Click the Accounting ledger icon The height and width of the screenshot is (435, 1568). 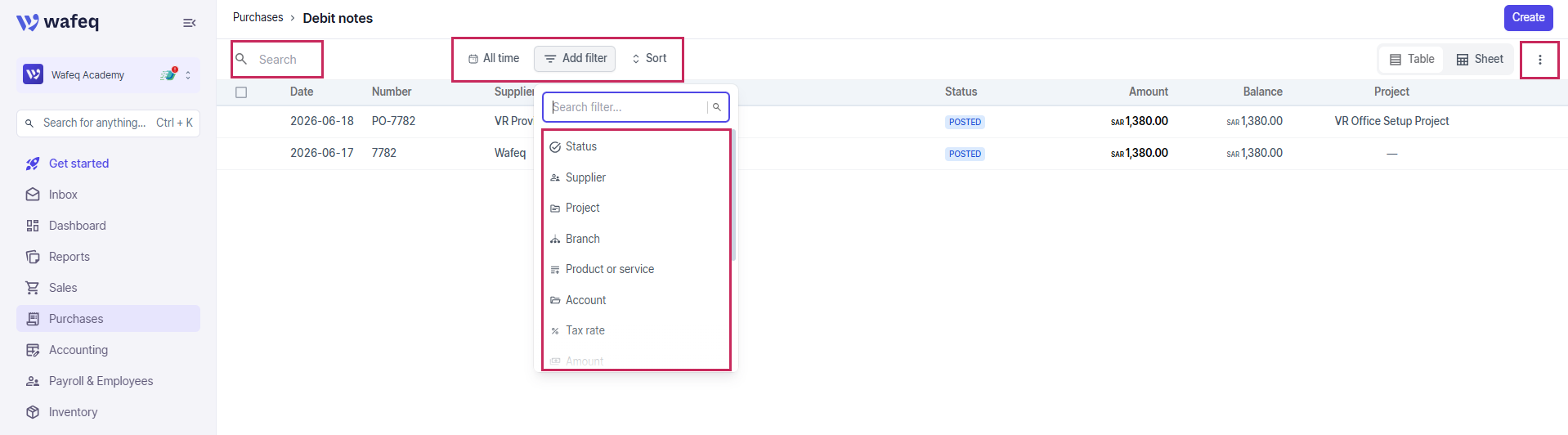pos(33,350)
